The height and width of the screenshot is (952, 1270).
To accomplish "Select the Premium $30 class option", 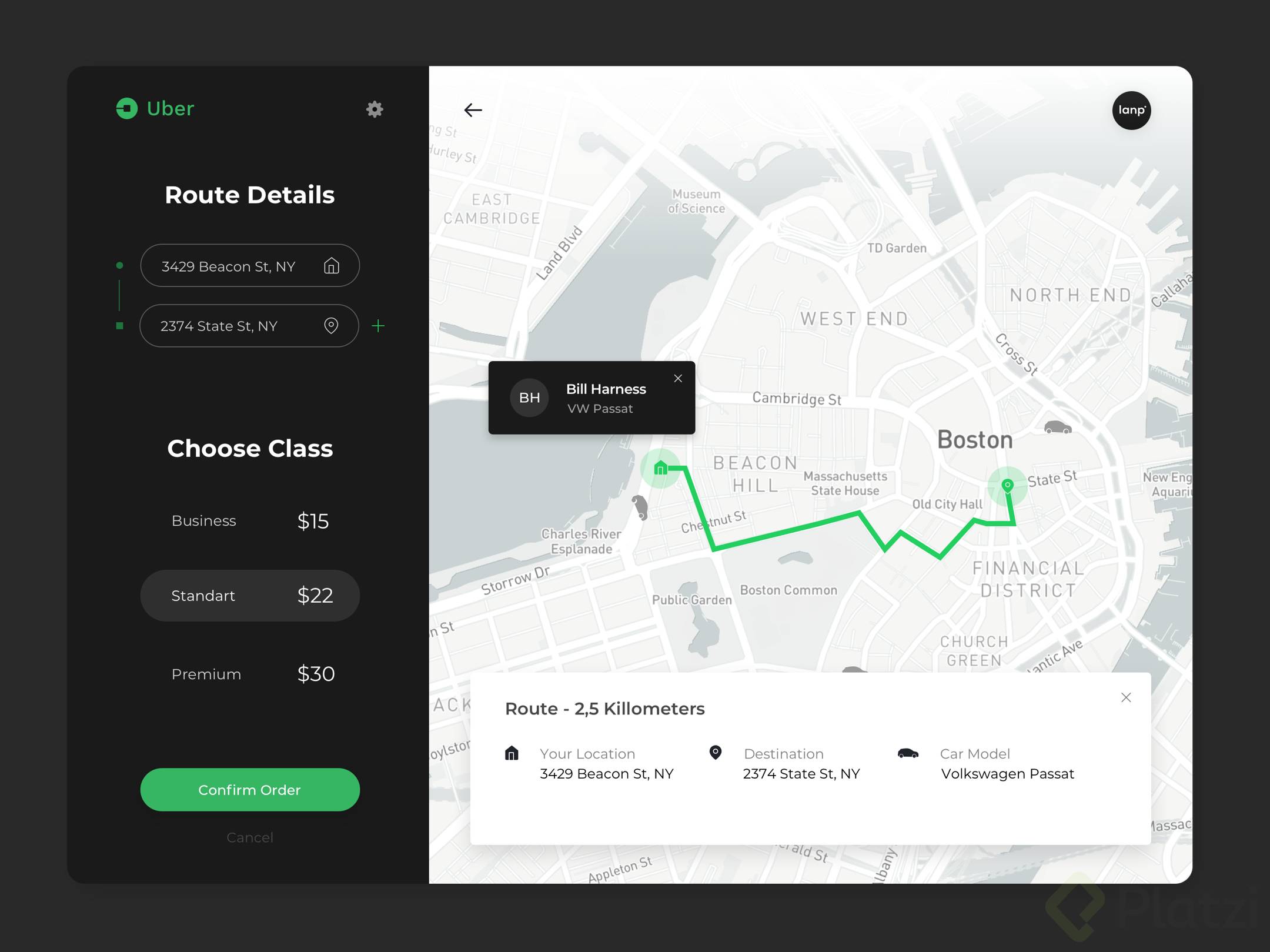I will click(x=250, y=674).
